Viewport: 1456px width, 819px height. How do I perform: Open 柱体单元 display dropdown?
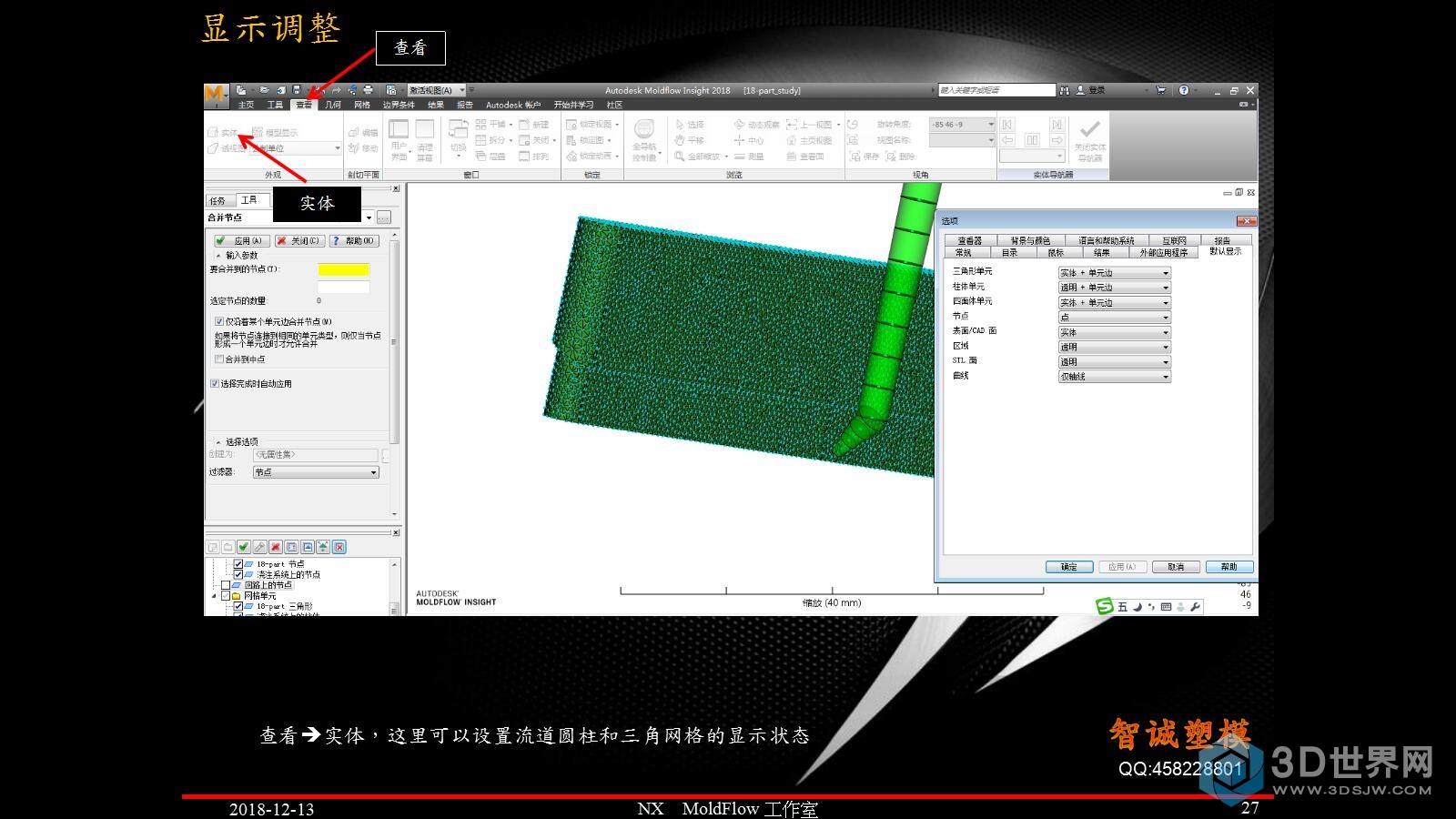1114,288
